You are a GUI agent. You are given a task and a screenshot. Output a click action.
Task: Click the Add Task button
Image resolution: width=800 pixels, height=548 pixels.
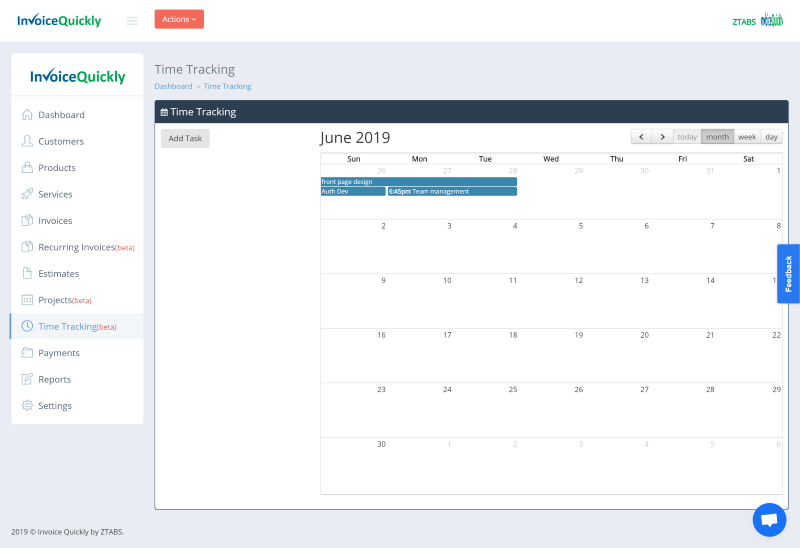(185, 139)
